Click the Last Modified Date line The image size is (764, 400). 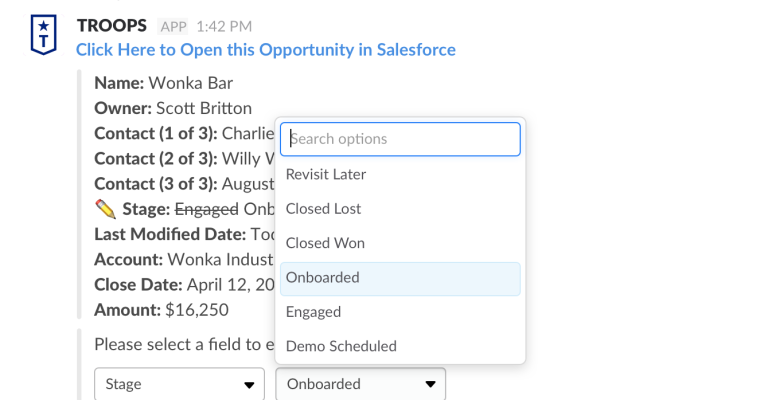180,234
